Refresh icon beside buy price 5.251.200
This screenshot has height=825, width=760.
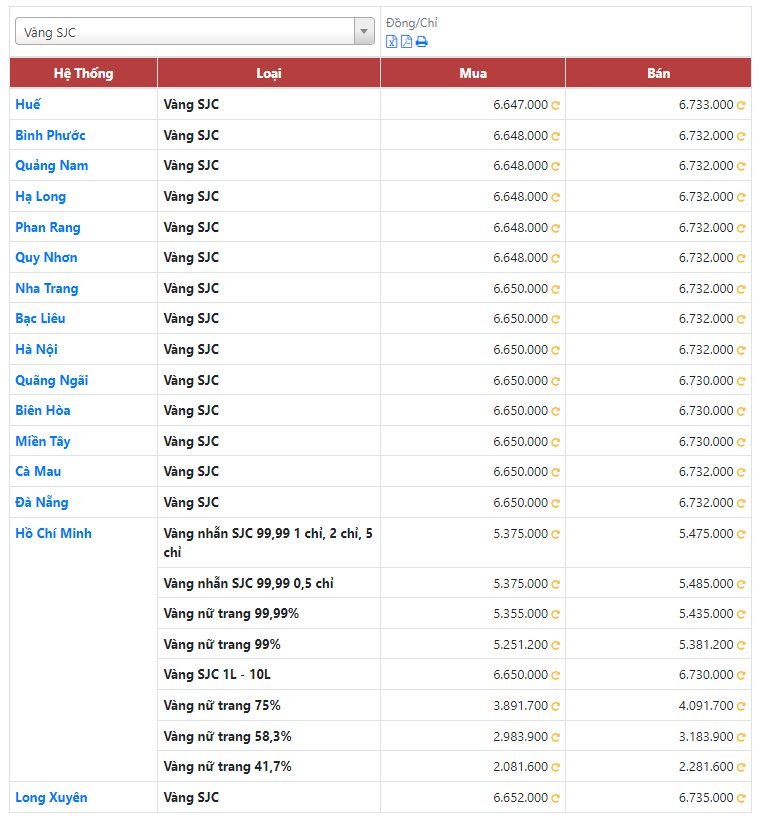(555, 646)
